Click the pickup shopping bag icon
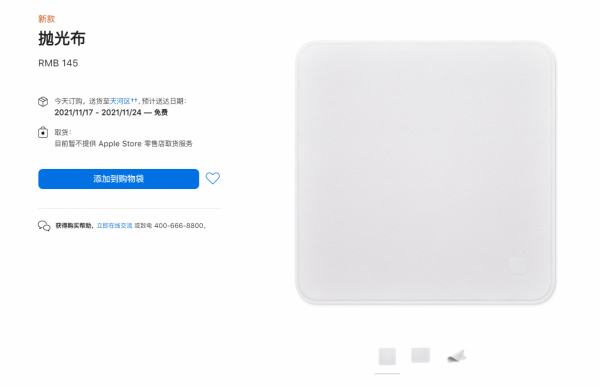This screenshot has height=387, width=600. 43,132
